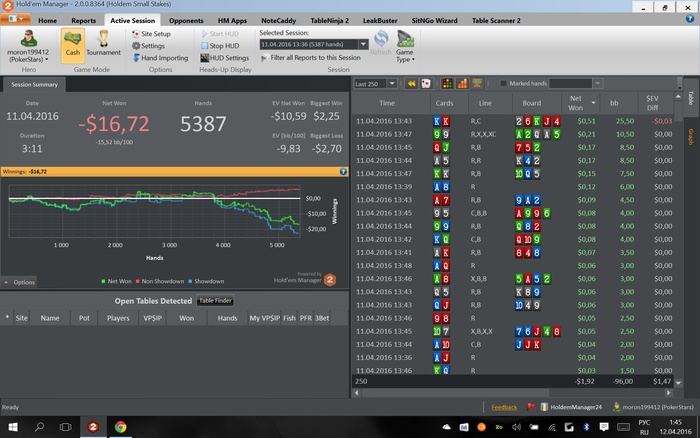The image size is (700, 438).
Task: Click the orange bar chart icon
Action: pos(462,83)
